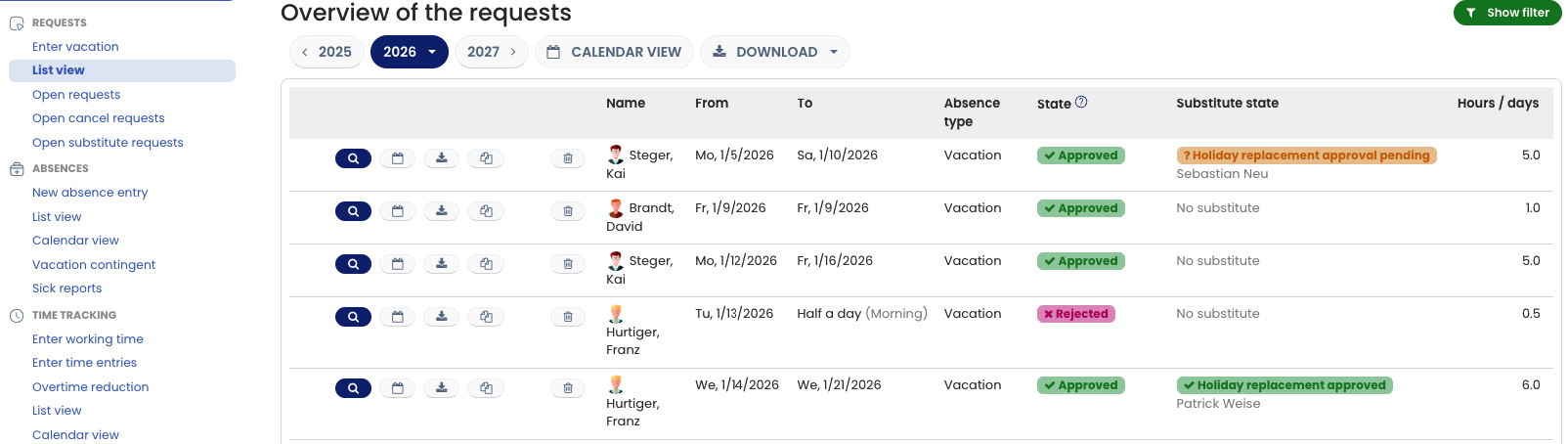Open the Download dropdown menu
Image resolution: width=1568 pixels, height=444 pixels.
[x=833, y=52]
